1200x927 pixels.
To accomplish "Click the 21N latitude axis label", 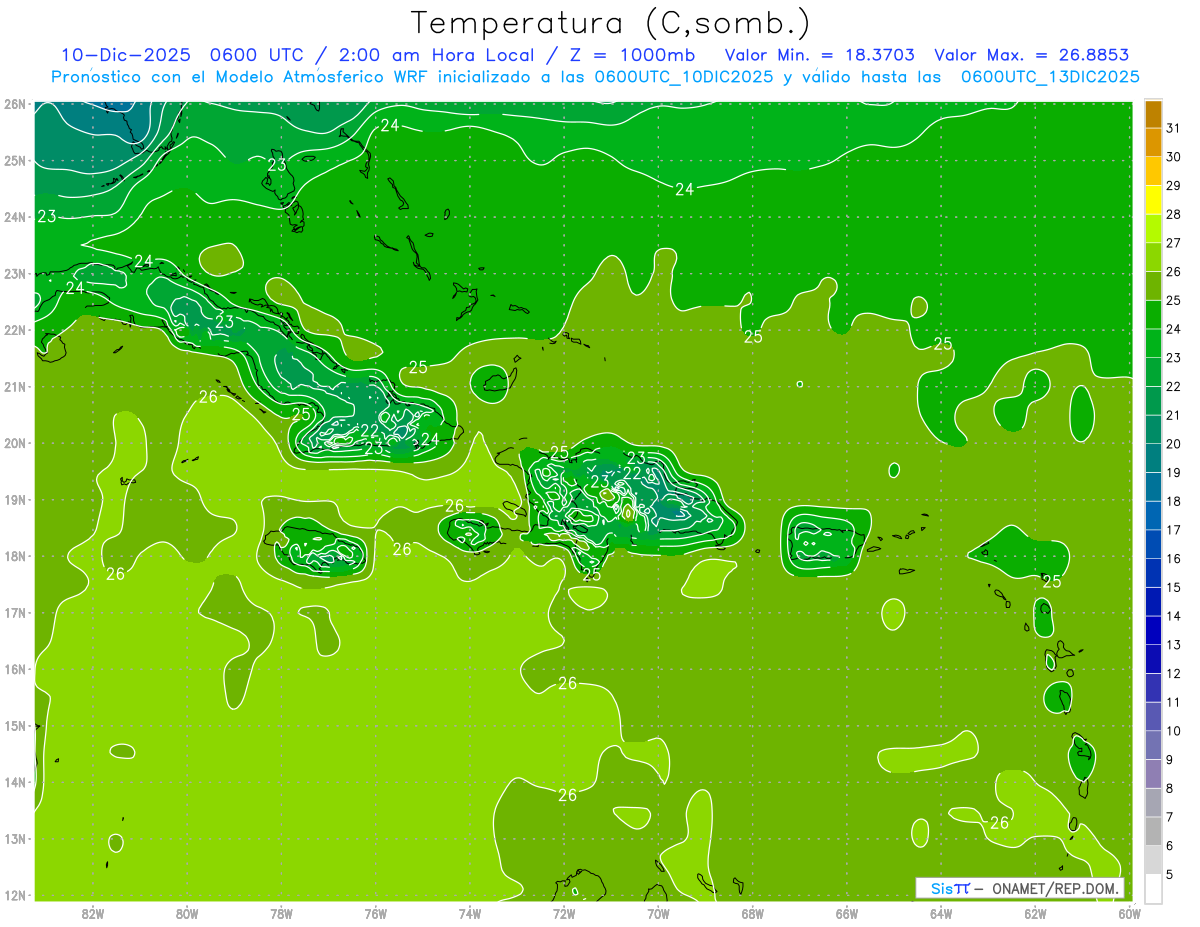I will tap(15, 386).
